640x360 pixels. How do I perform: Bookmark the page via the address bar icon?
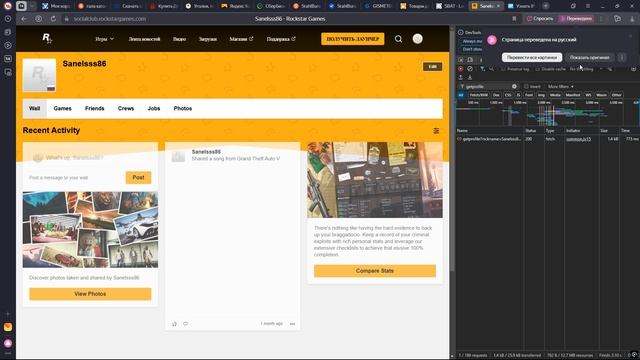pyautogui.click(x=514, y=19)
